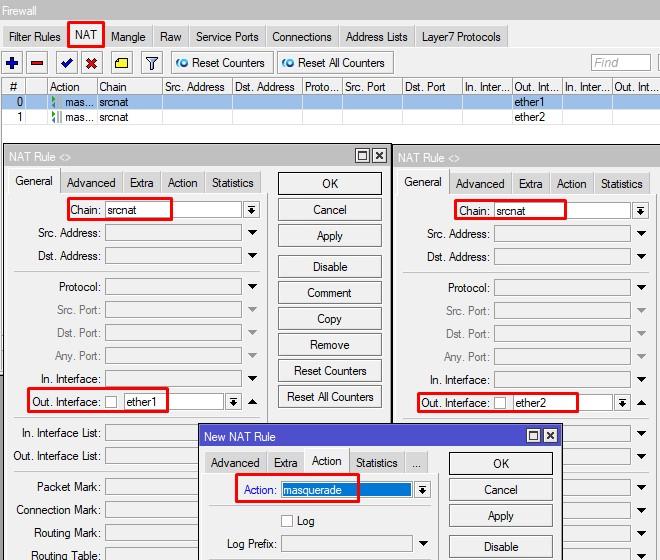Screen dimensions: 660x560
Task: Click the yellow comment note icon
Action: [x=121, y=63]
